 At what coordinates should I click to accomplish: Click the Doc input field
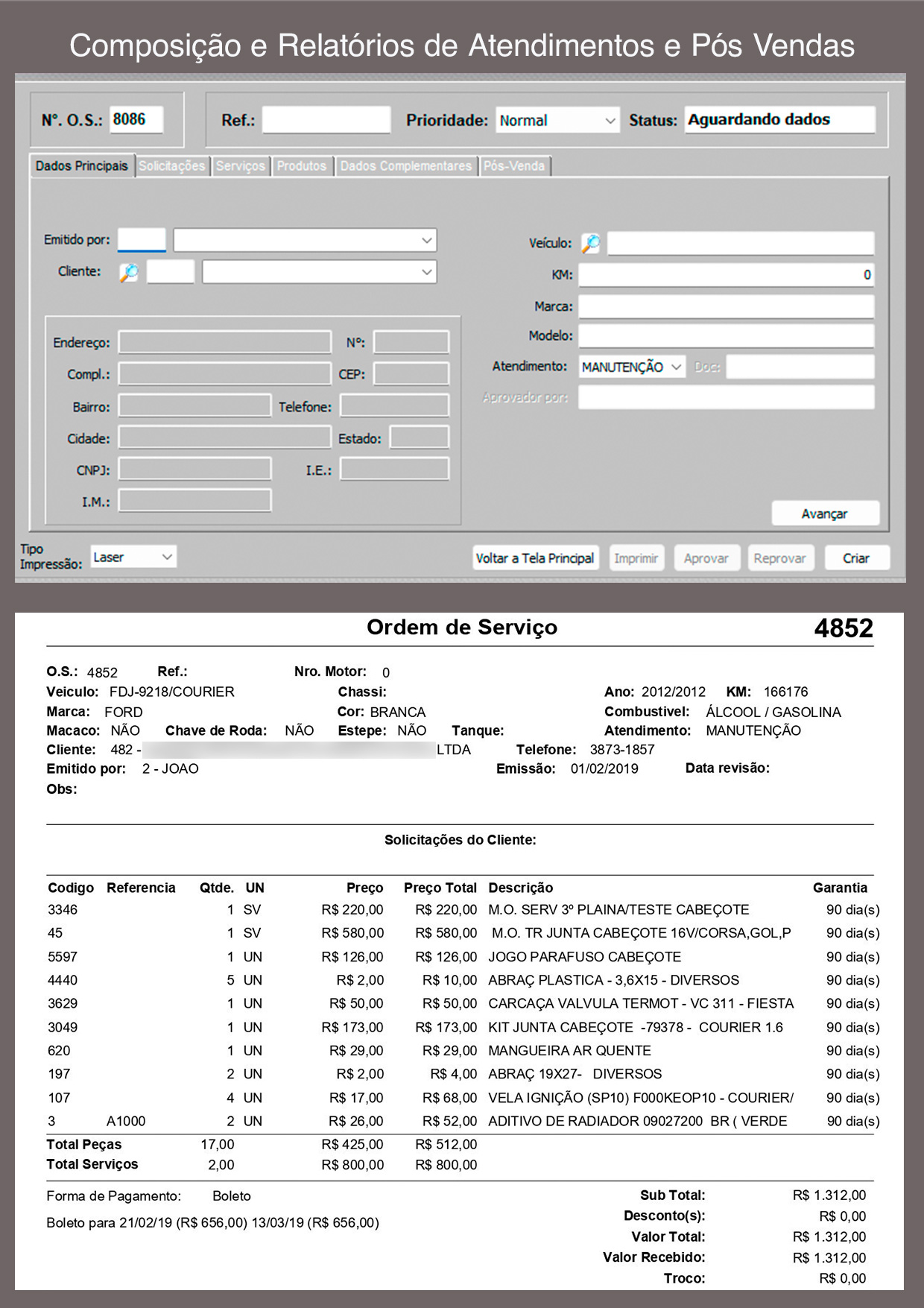[800, 367]
